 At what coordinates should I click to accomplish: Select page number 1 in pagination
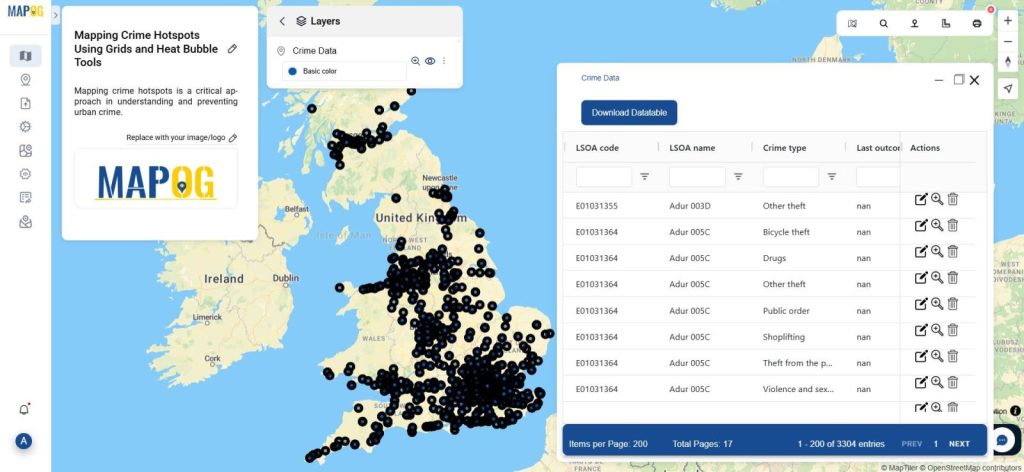935,444
